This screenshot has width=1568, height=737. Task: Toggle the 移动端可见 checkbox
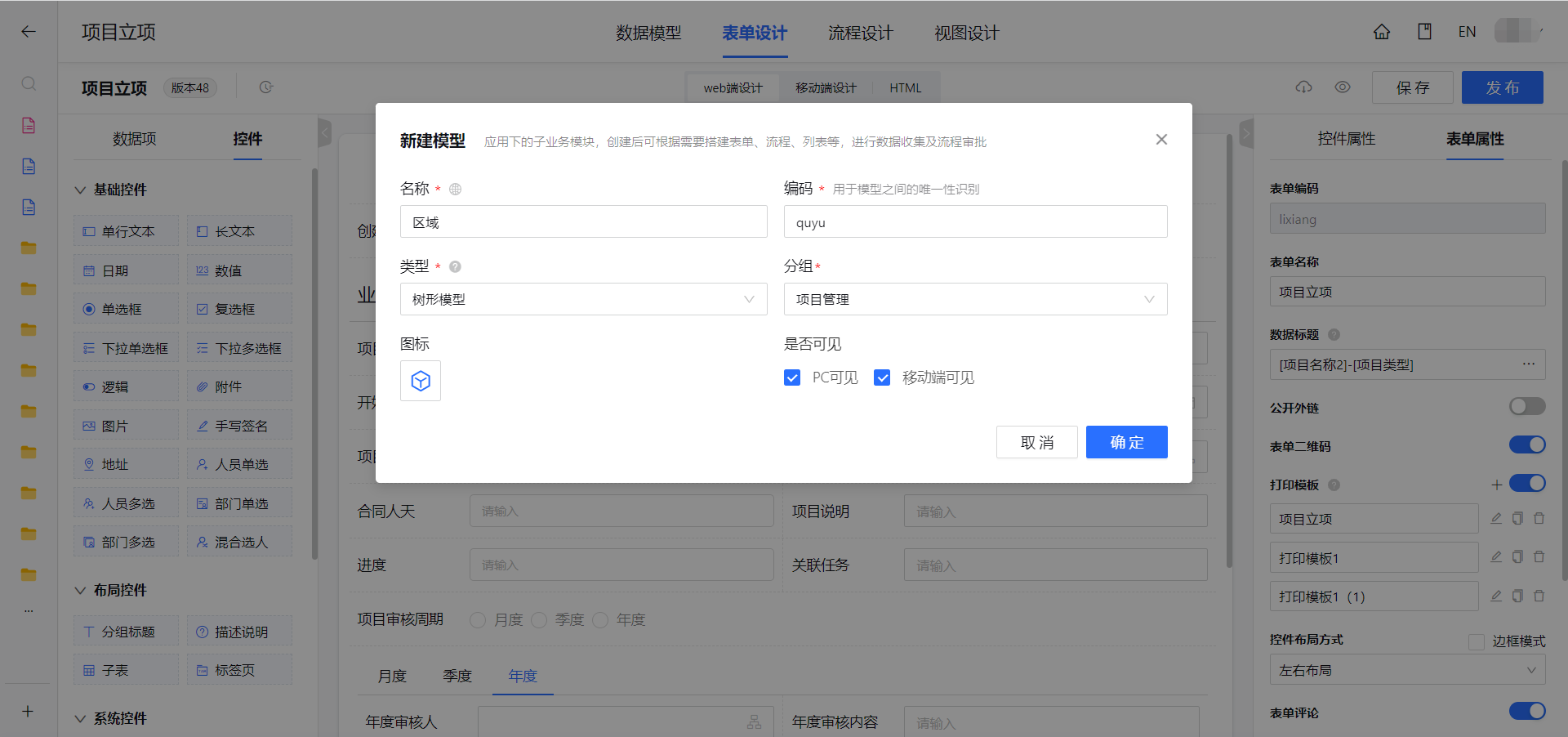point(882,377)
